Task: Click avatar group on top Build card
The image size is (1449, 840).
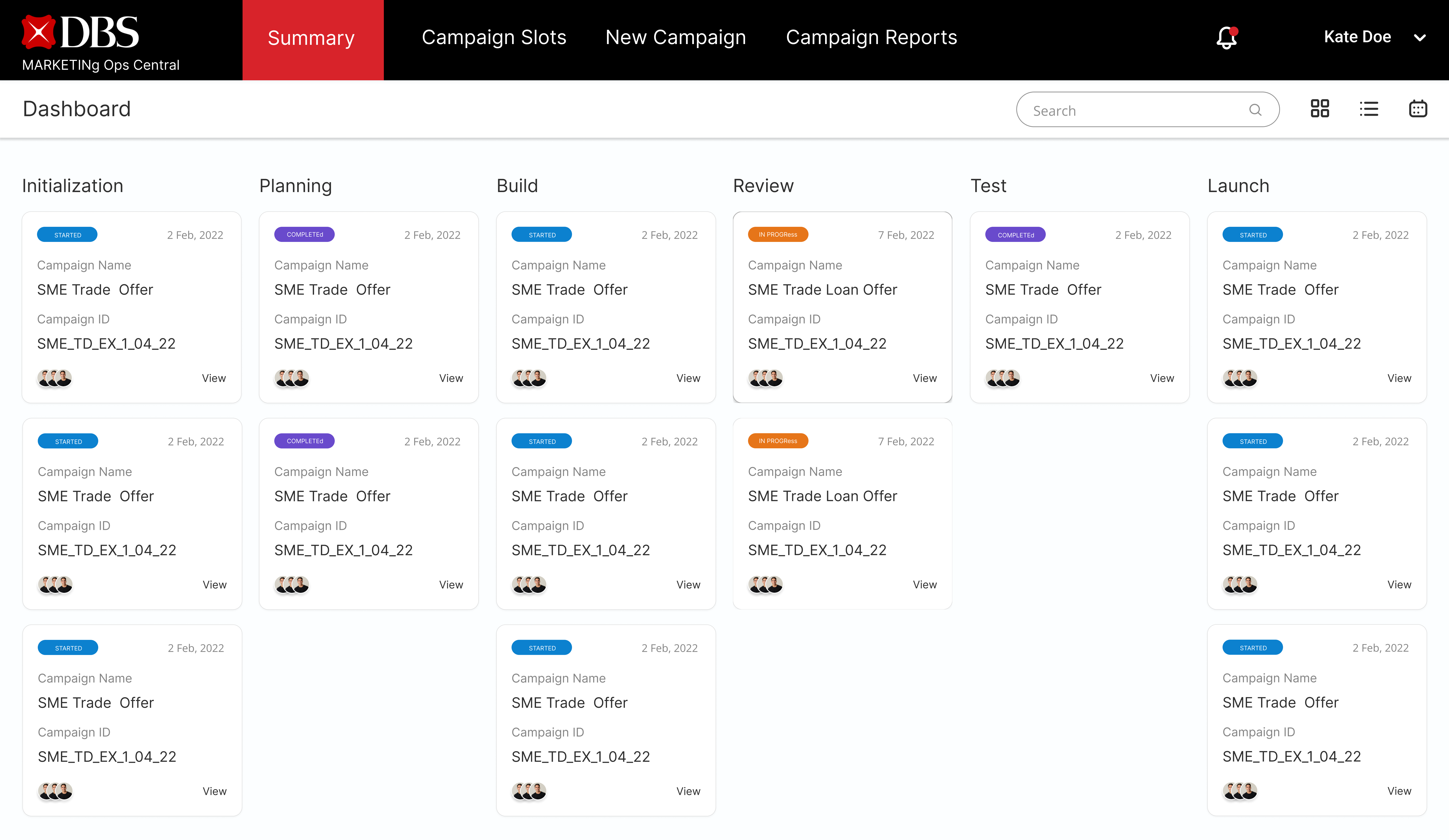Action: [529, 378]
